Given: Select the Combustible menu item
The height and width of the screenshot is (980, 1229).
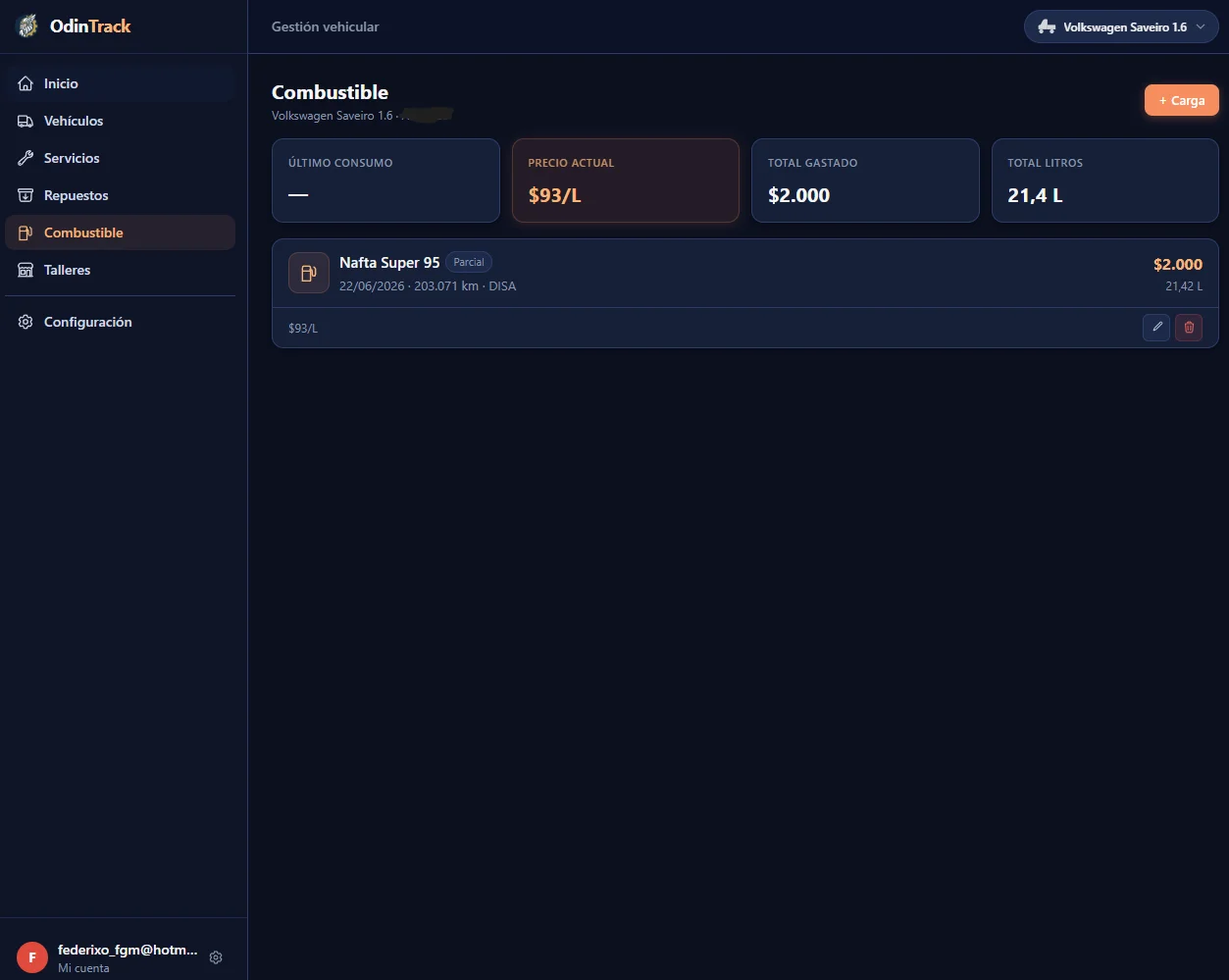Looking at the screenshot, I should point(120,232).
